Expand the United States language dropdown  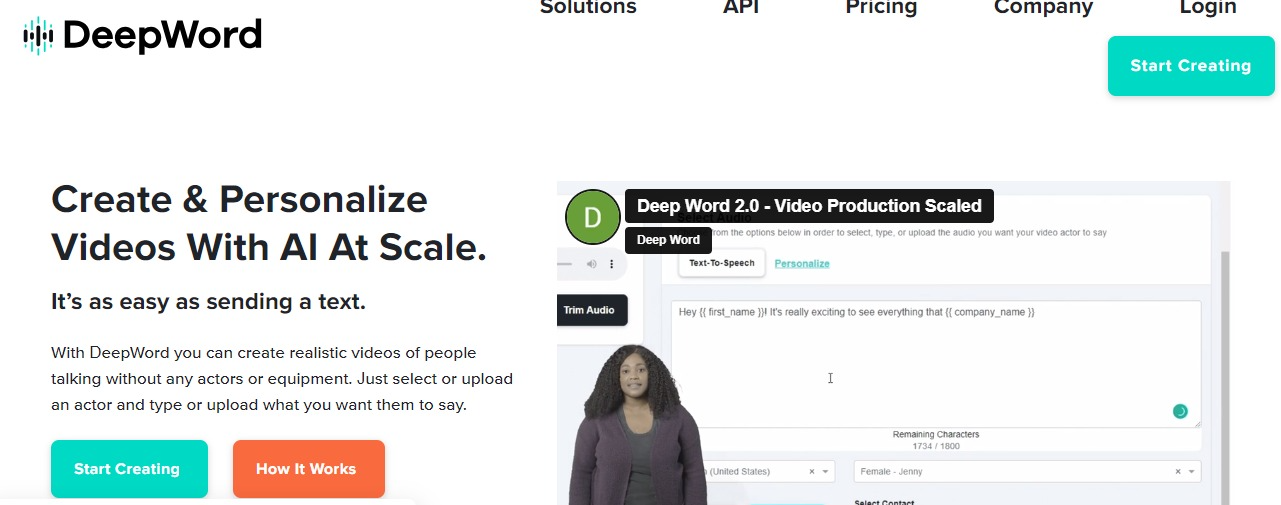[x=826, y=471]
